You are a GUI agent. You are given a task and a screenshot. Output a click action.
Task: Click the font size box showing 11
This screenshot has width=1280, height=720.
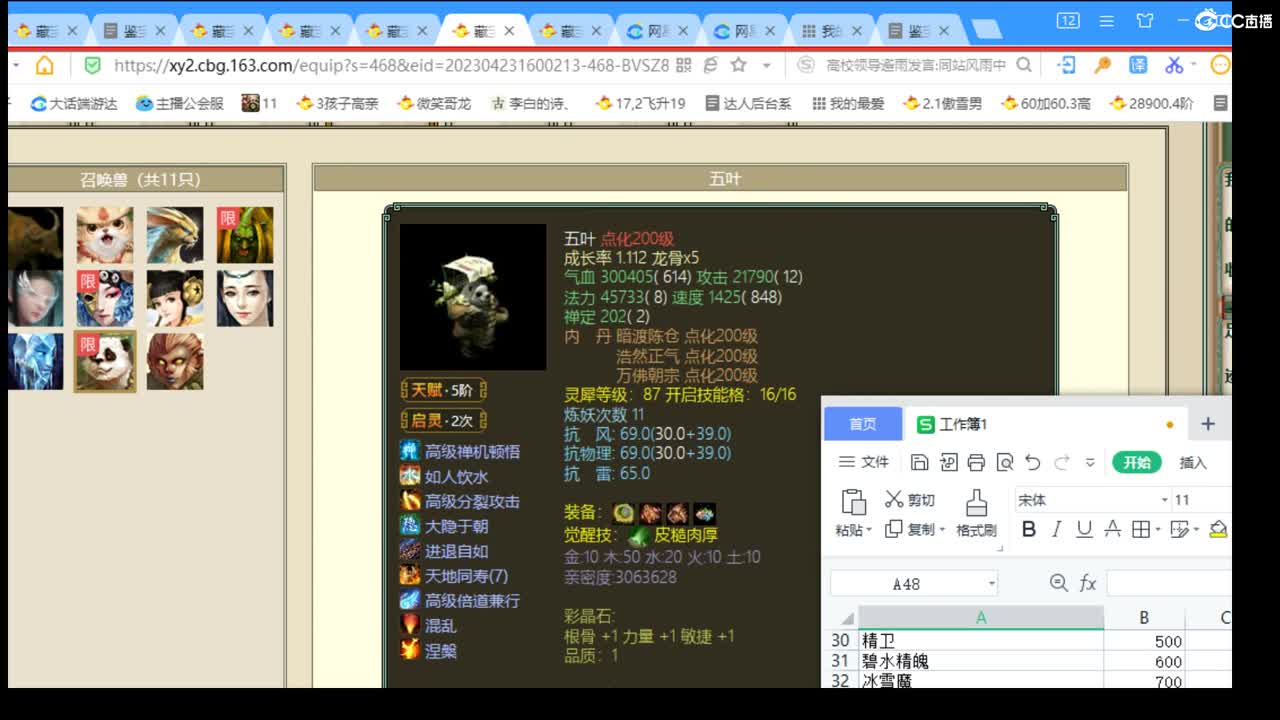[x=1200, y=500]
